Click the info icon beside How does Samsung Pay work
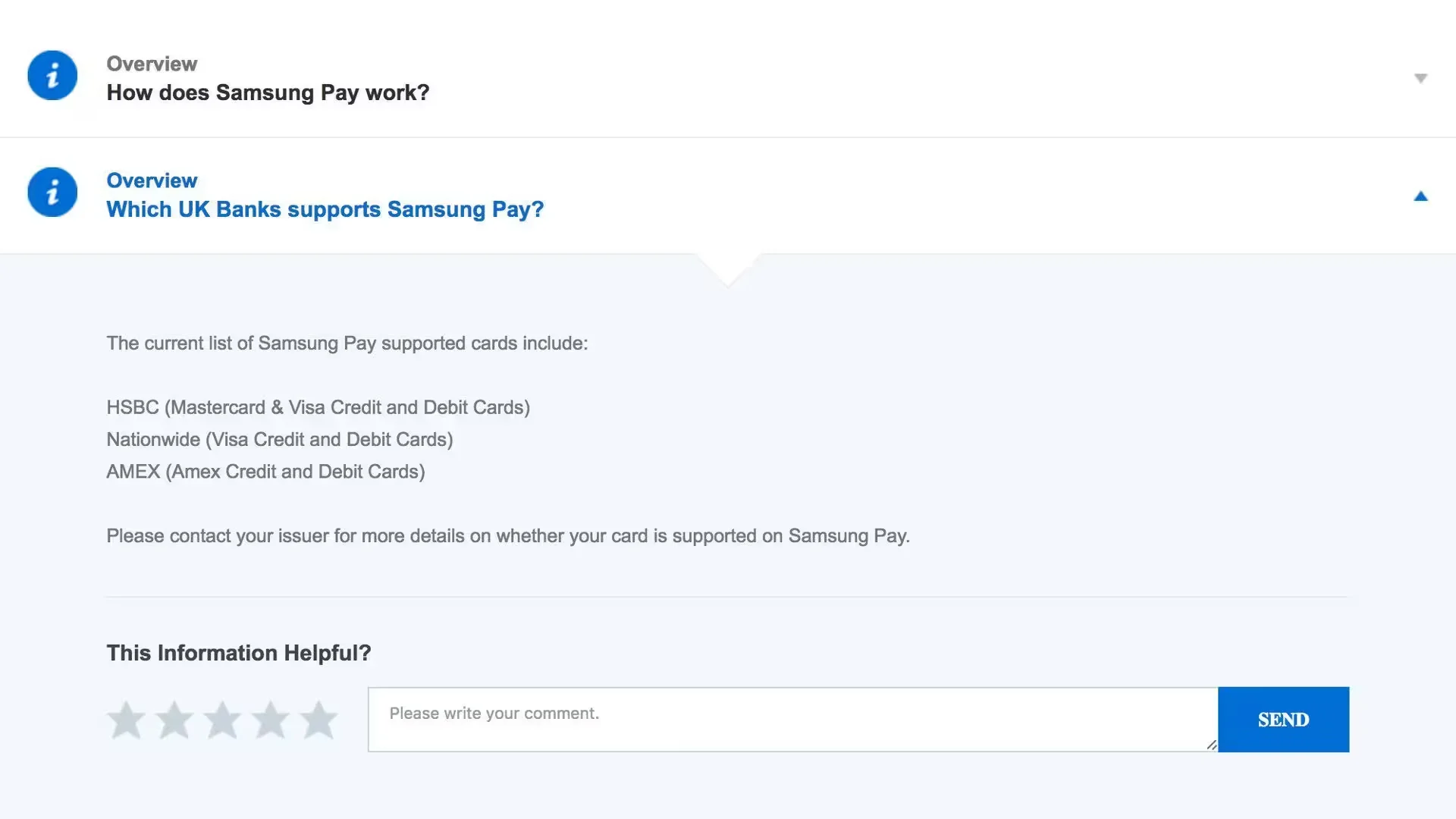 pos(52,75)
